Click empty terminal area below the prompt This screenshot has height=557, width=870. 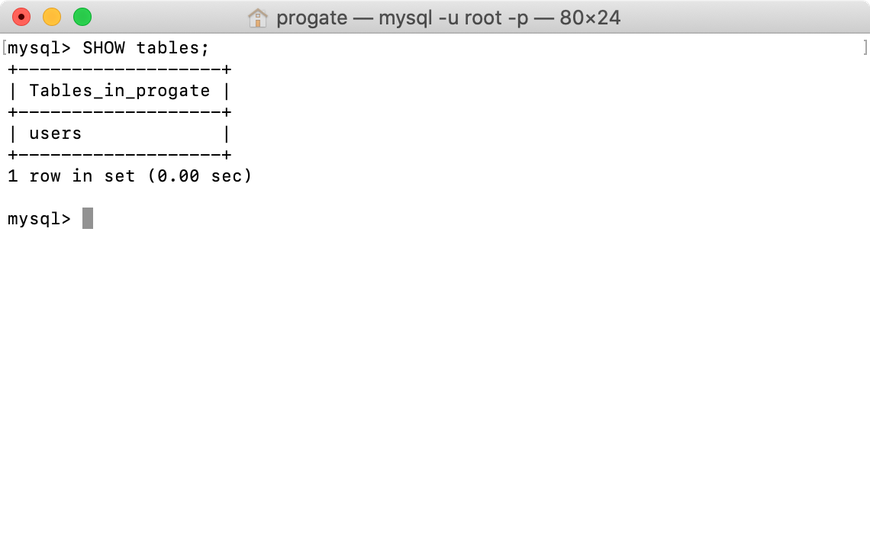435,388
